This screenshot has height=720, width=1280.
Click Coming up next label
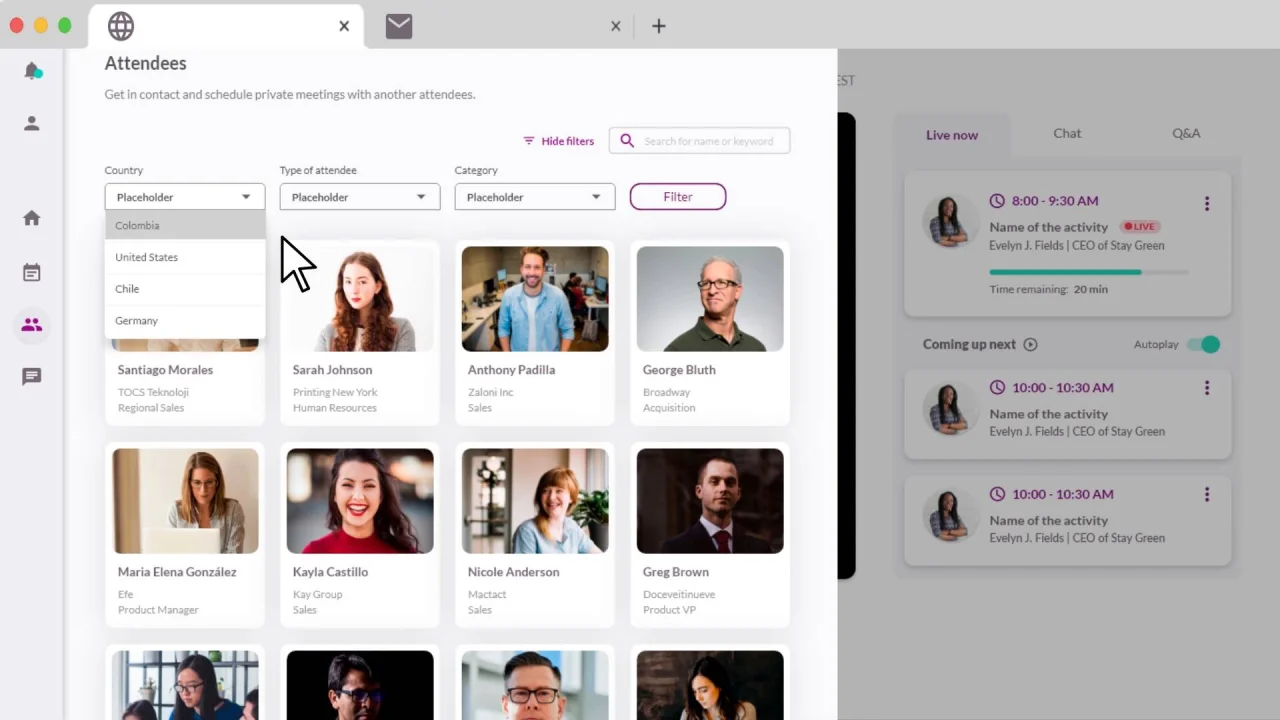(x=969, y=344)
